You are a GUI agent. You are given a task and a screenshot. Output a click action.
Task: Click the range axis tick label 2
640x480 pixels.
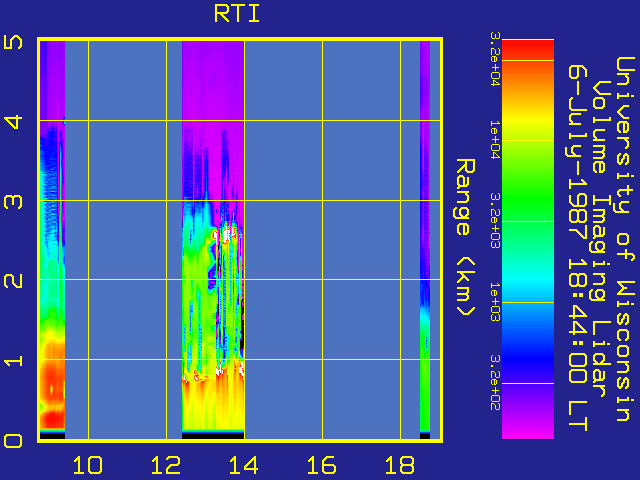point(13,281)
